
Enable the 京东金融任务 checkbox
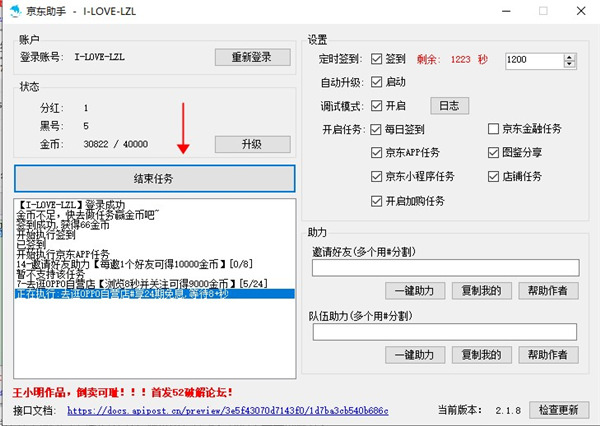point(493,129)
